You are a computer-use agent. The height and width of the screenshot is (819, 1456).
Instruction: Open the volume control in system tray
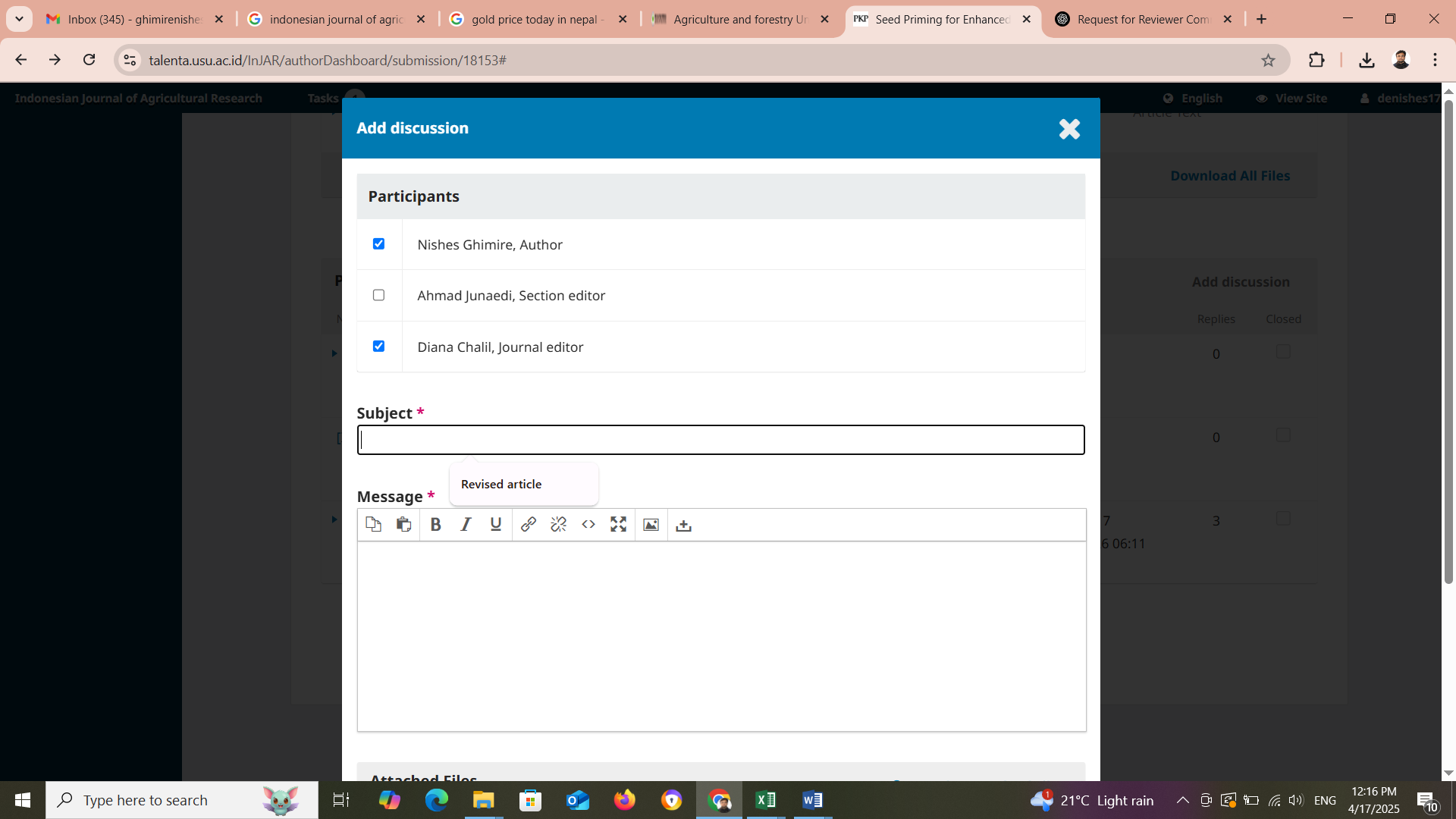tap(1295, 800)
